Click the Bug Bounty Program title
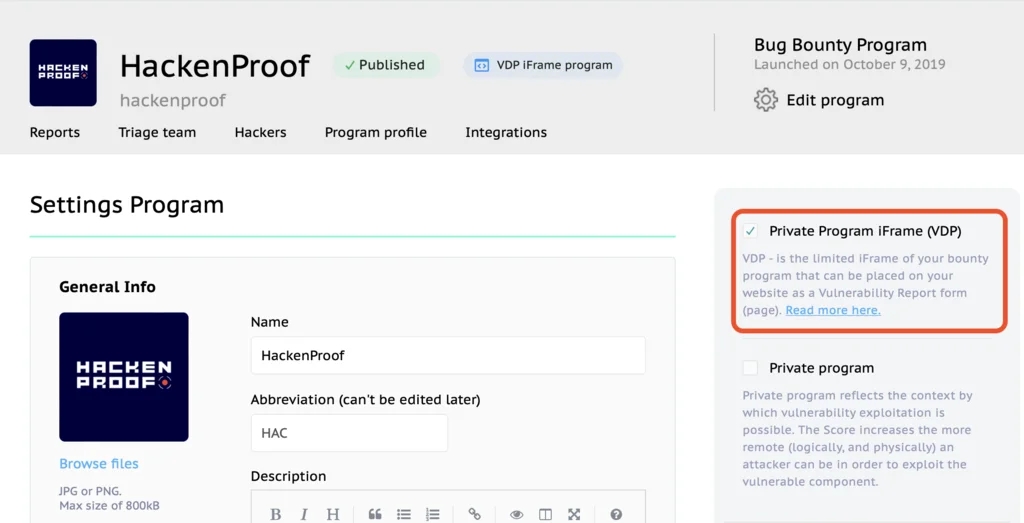Image resolution: width=1024 pixels, height=523 pixels. 840,45
